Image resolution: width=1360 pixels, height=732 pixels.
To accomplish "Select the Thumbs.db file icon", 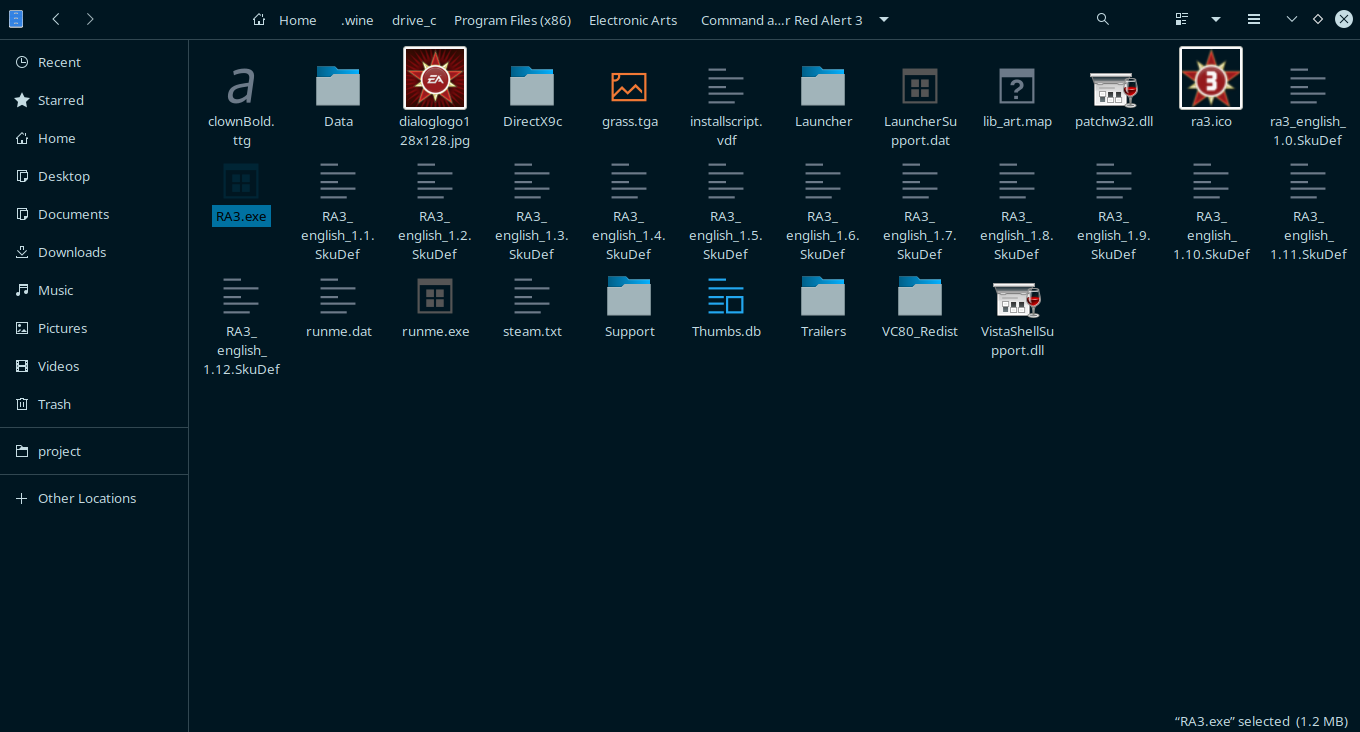I will [726, 296].
